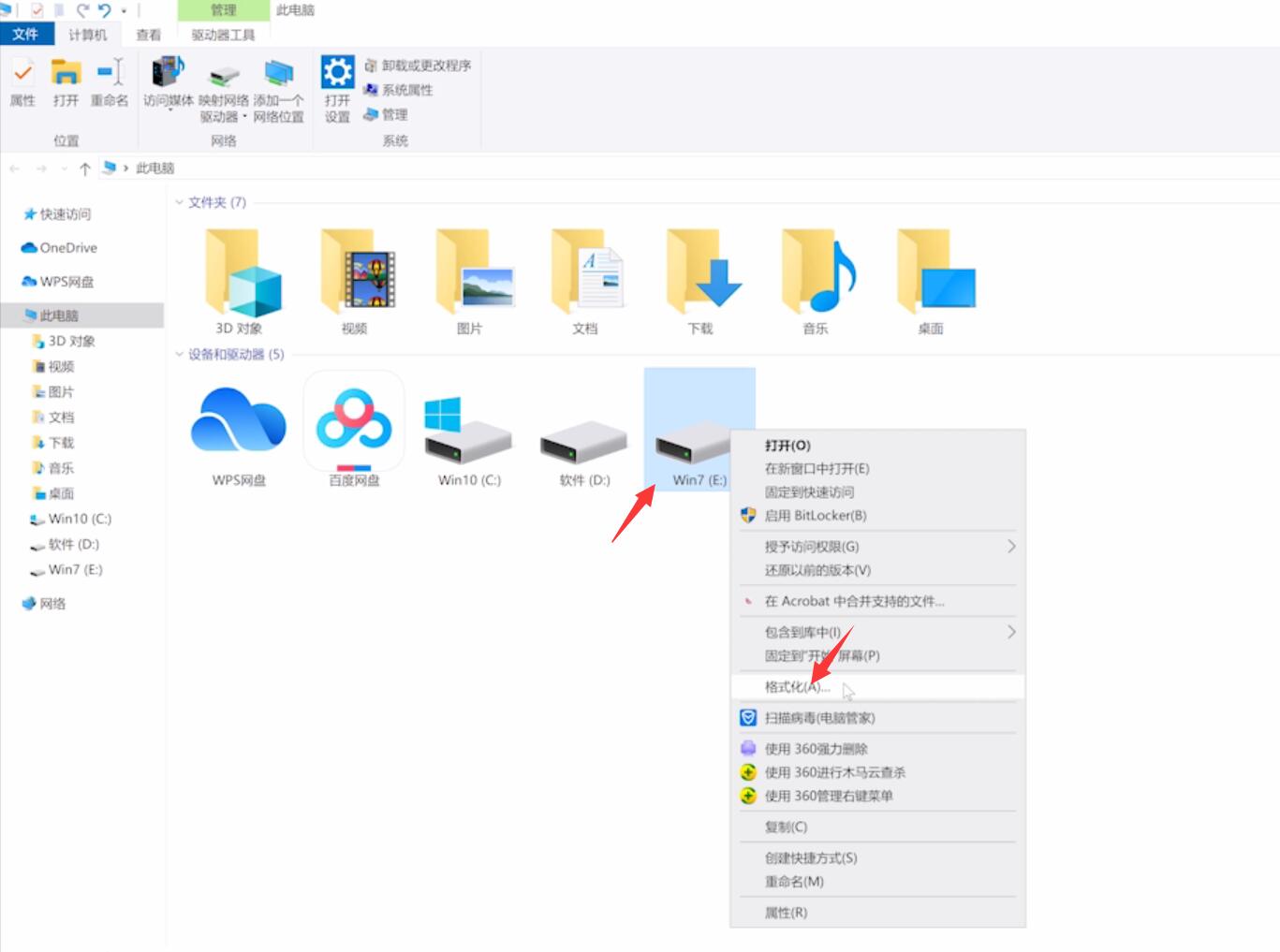Select WPS网盘 in the navigation pane
Image resolution: width=1280 pixels, height=952 pixels.
point(57,282)
